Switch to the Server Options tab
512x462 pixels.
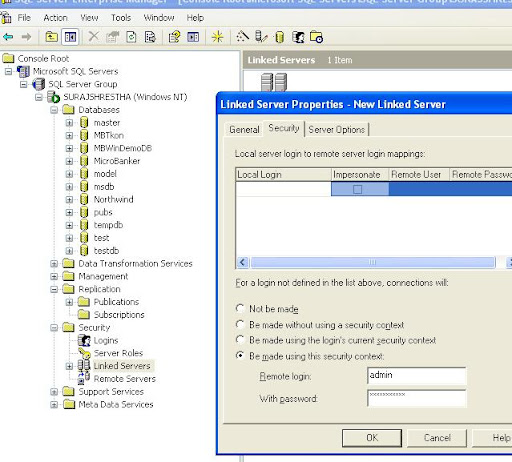click(337, 129)
